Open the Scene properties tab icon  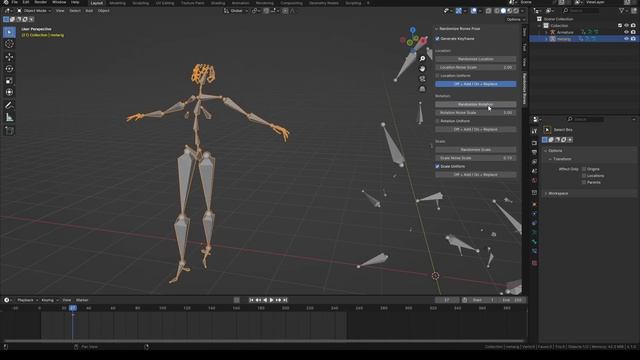click(x=534, y=171)
